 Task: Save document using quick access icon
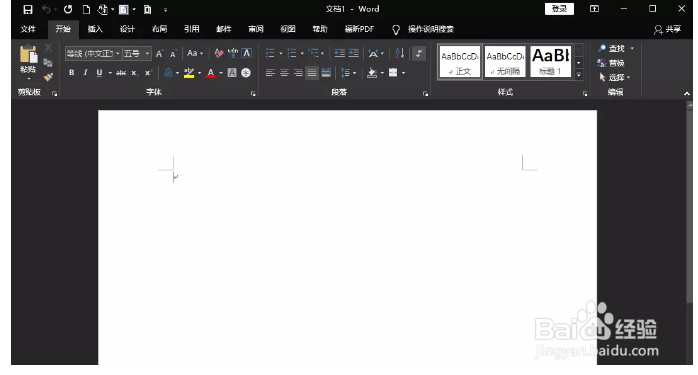[28, 9]
